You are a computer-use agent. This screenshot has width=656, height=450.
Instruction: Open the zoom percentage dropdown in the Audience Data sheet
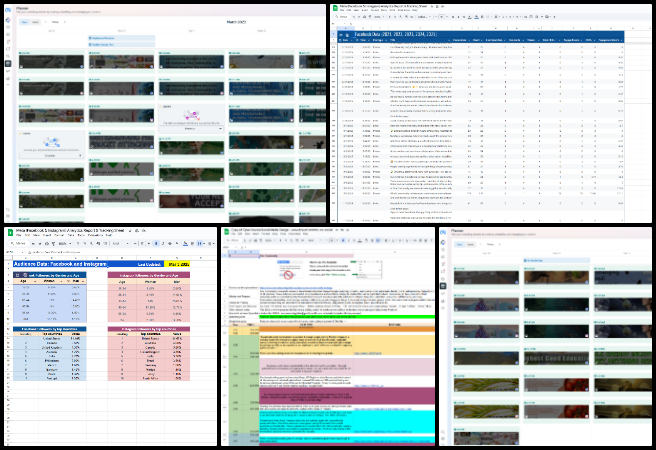(x=64, y=243)
